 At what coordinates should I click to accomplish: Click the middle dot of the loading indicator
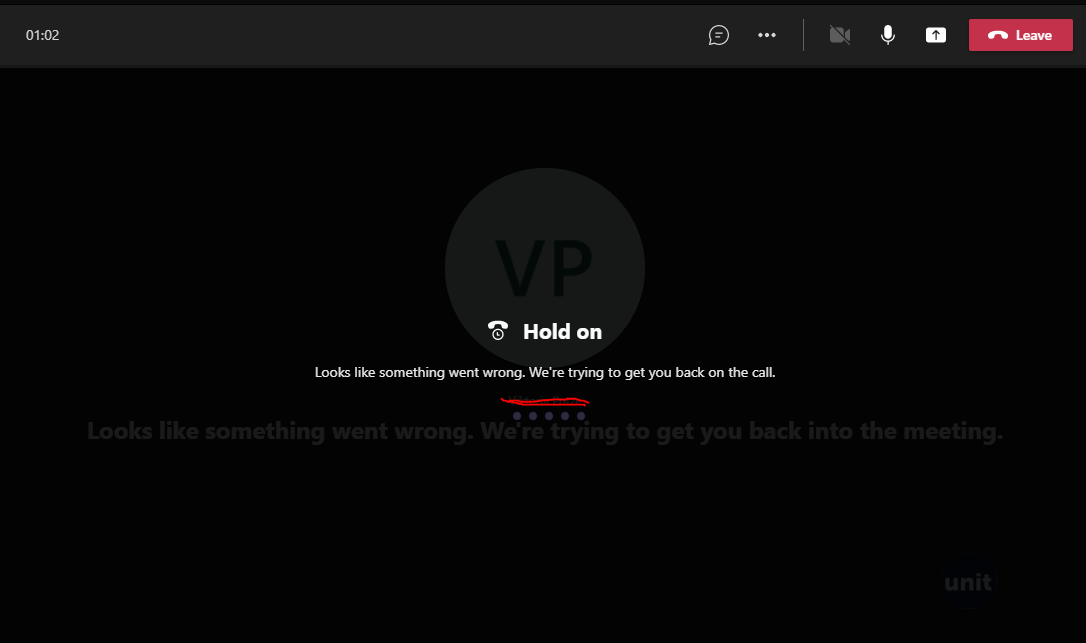tap(549, 416)
